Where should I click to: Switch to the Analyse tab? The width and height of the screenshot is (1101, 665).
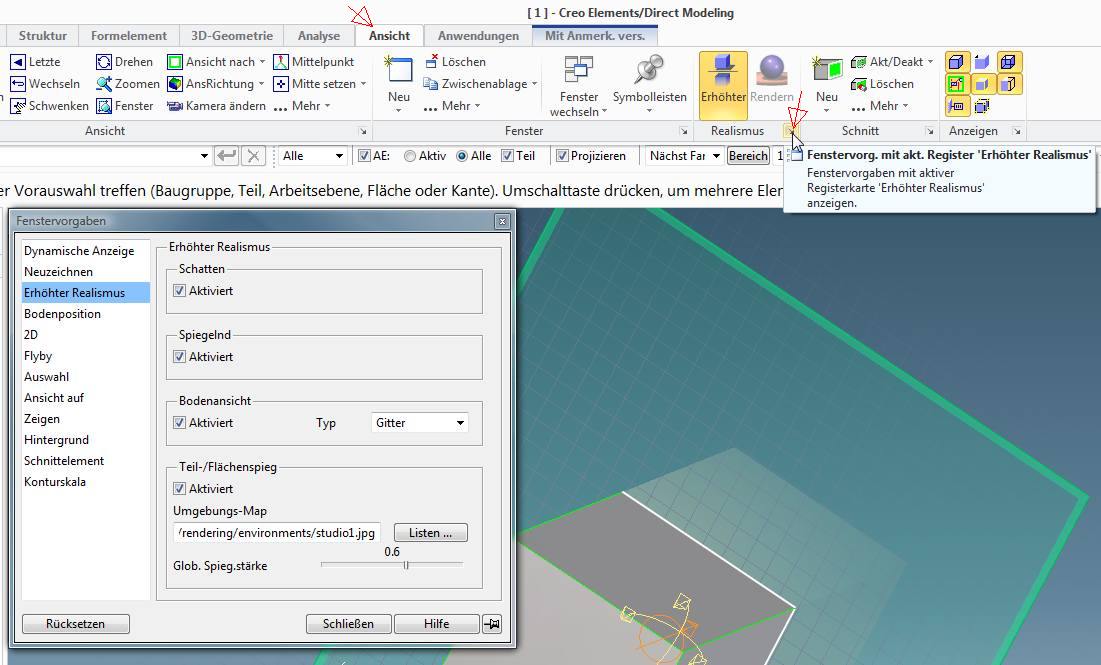pyautogui.click(x=319, y=36)
